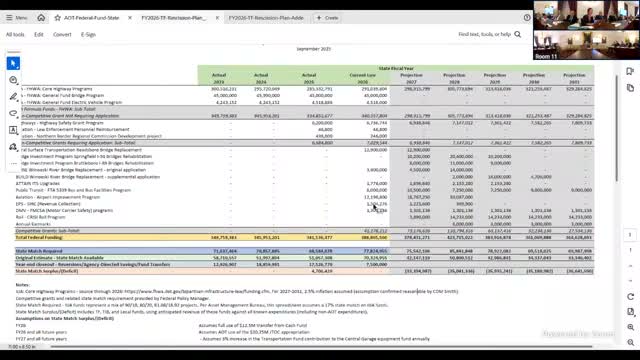
Task: Click the page display document icon
Action: click(x=631, y=312)
